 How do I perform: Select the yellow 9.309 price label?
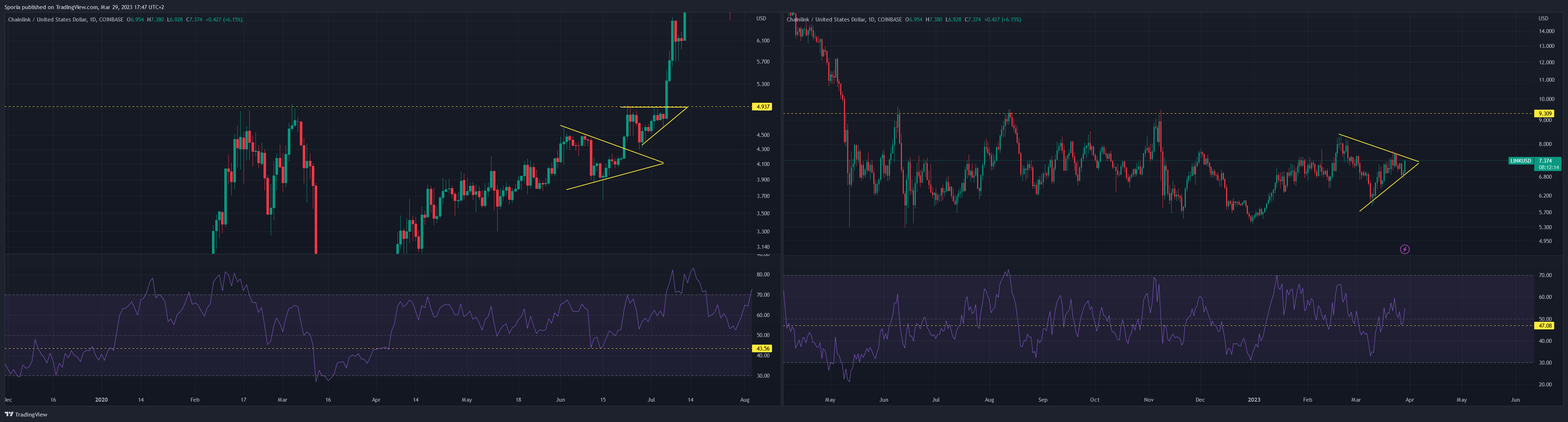1545,114
